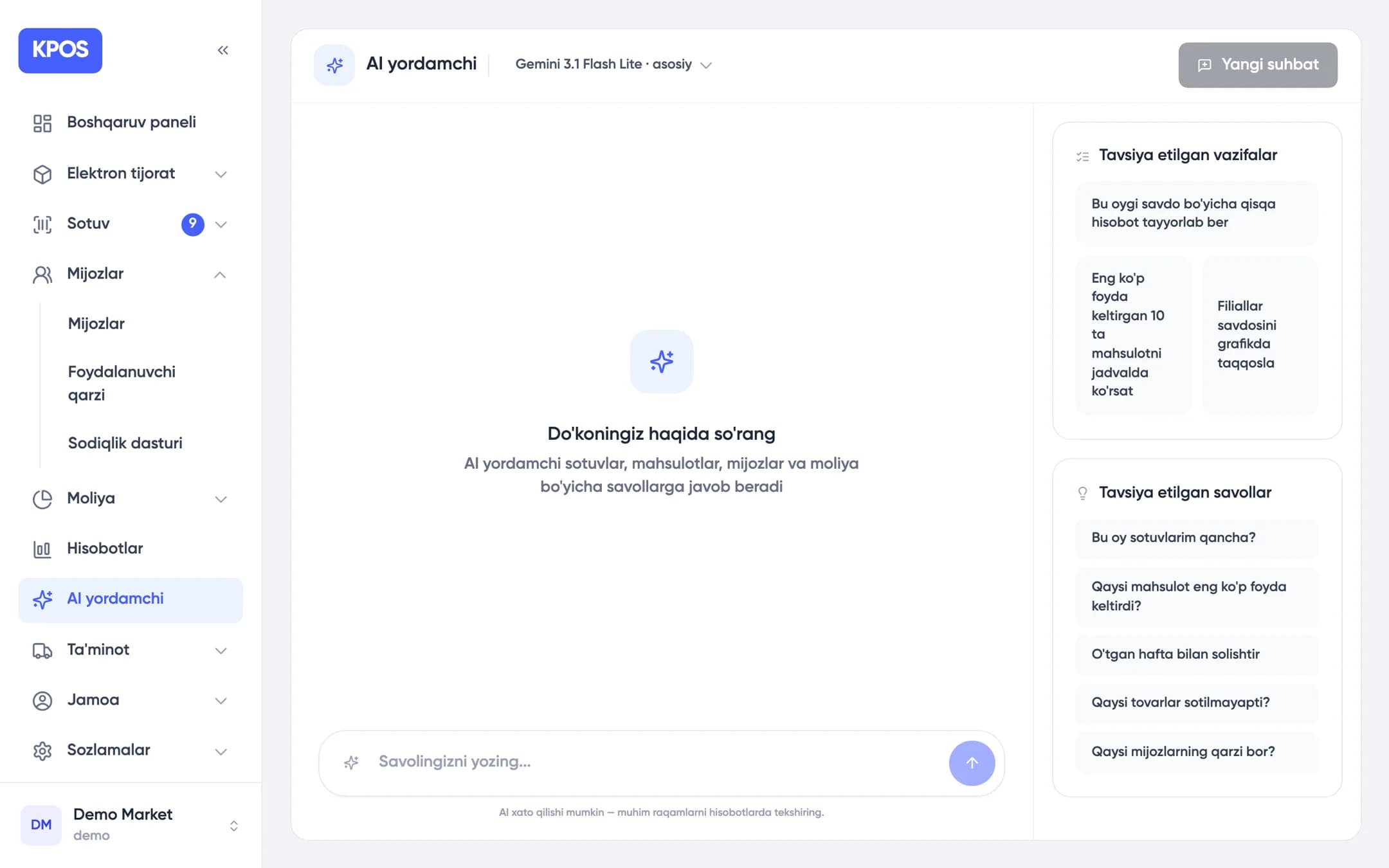Expand the Ta'minot submenu chevron

221,651
